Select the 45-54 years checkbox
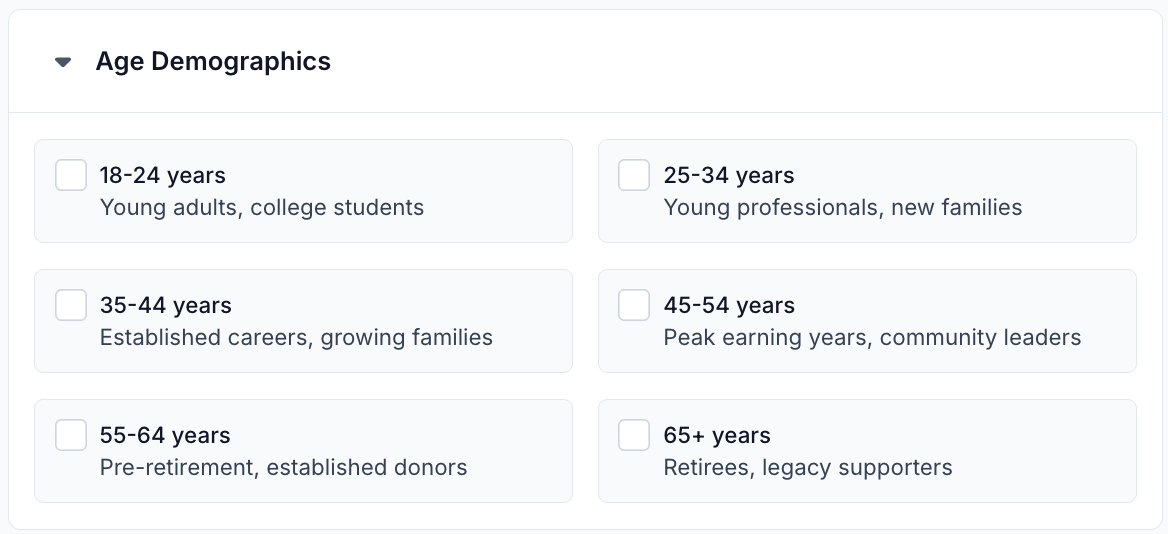This screenshot has height=534, width=1168. tap(634, 305)
